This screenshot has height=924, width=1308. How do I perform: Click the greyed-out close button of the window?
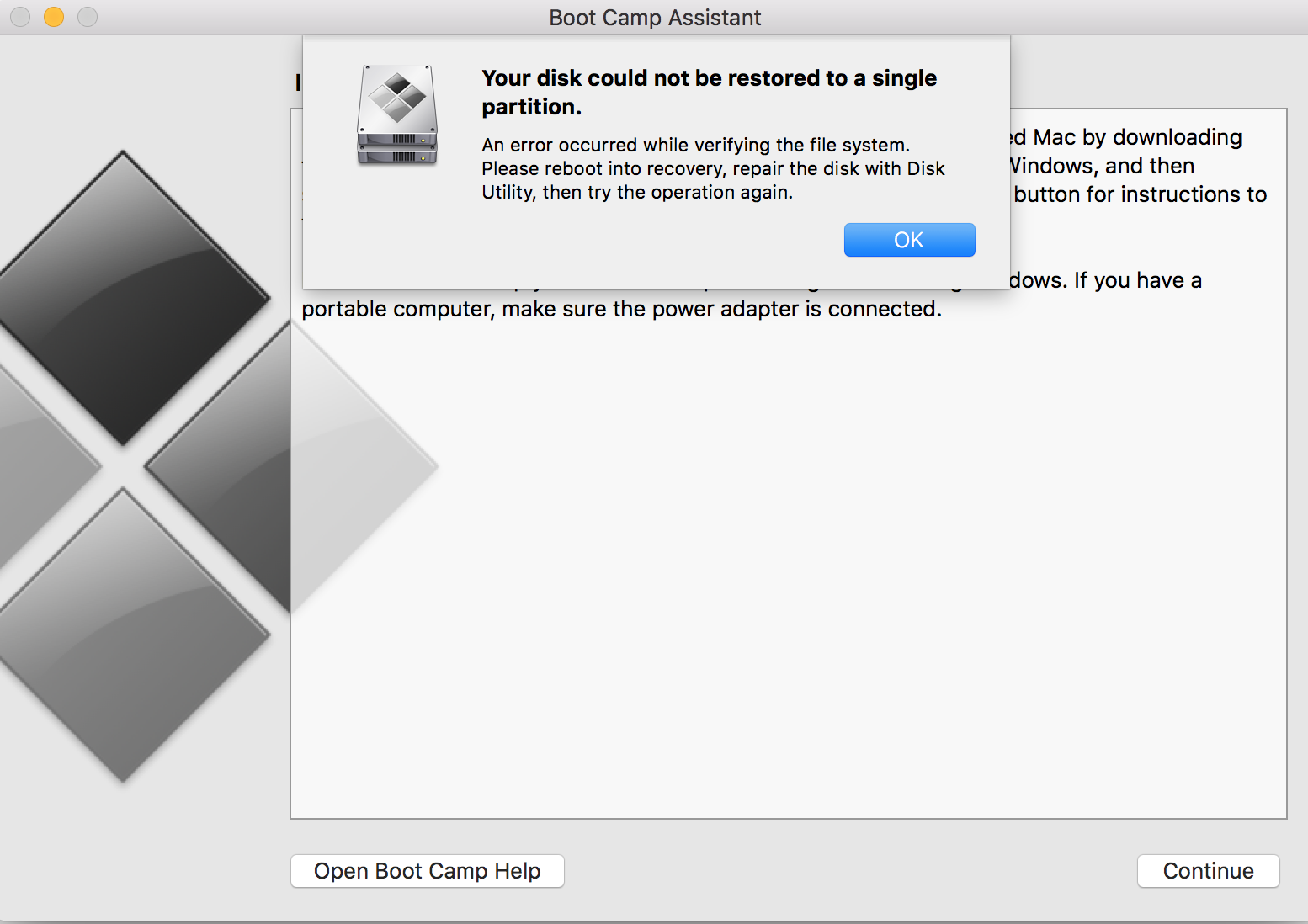pos(20,17)
